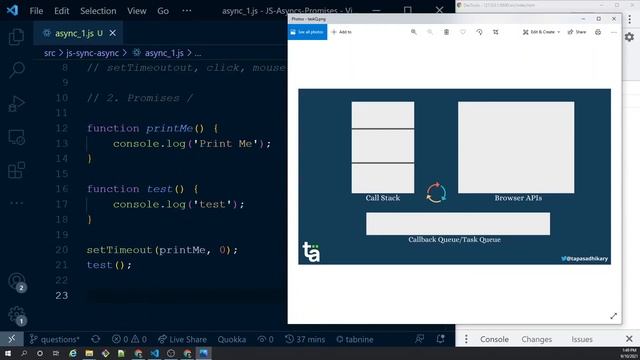Click the Photos app taskbar icon
Image resolution: width=640 pixels, height=360 pixels.
point(203,353)
